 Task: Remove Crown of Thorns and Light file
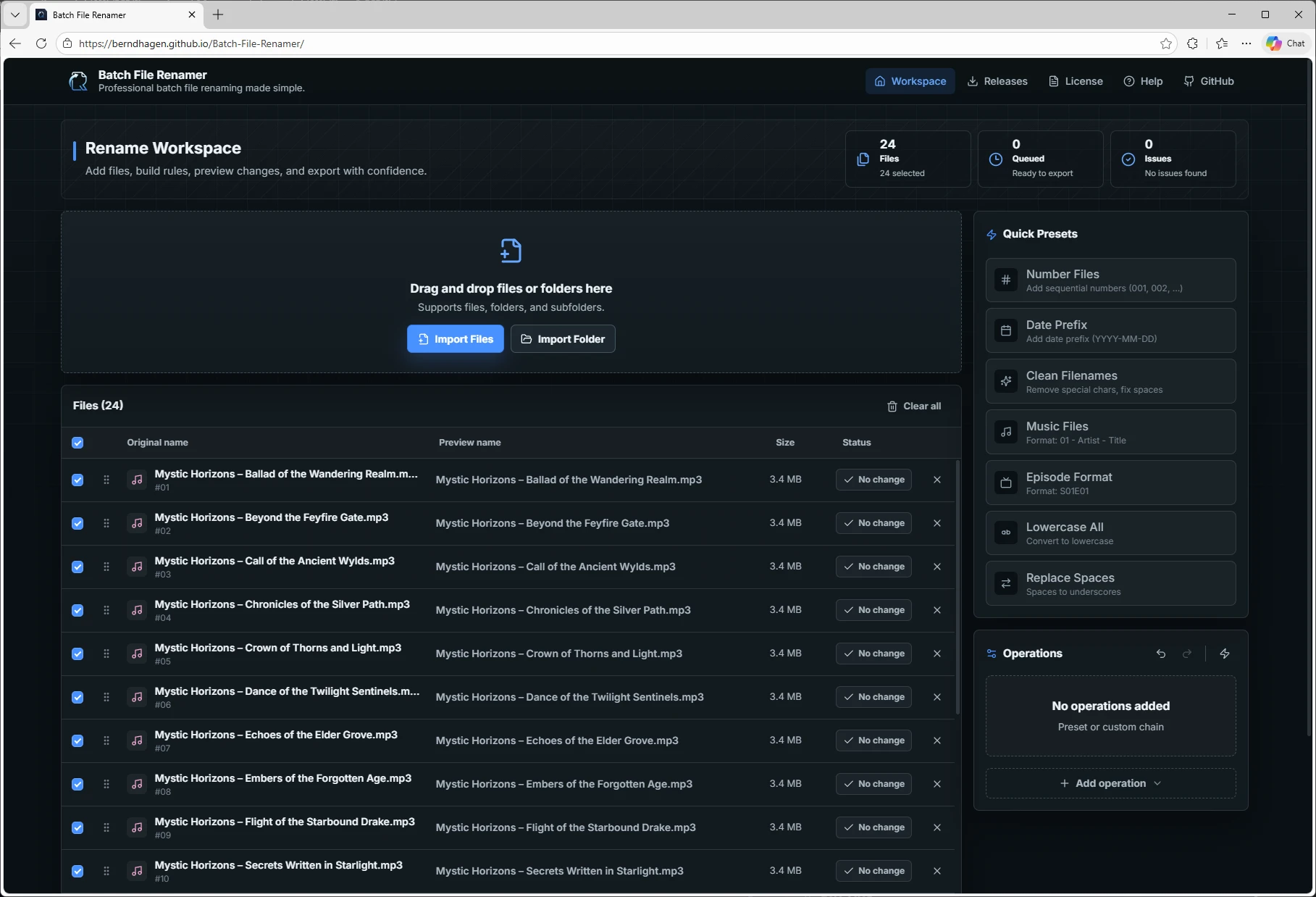point(937,654)
